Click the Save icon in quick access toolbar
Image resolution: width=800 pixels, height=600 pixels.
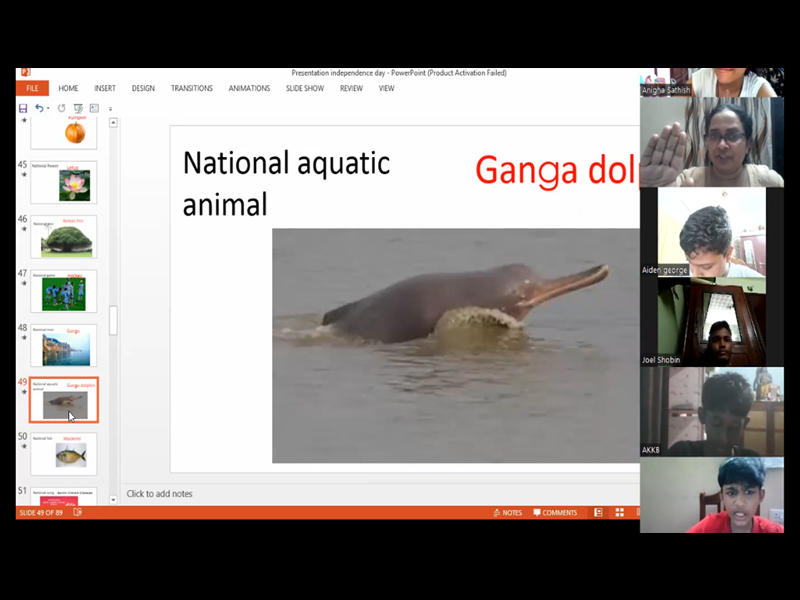click(23, 108)
